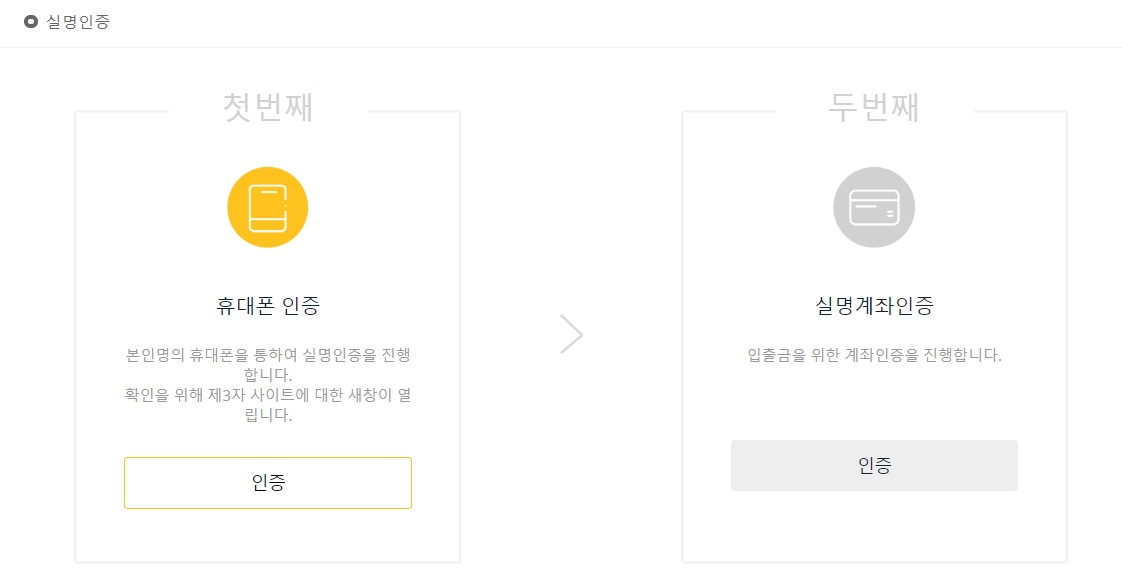Click the 제3자 사이트 새창 notice text
Image resolution: width=1122 pixels, height=580 pixels.
click(x=268, y=405)
